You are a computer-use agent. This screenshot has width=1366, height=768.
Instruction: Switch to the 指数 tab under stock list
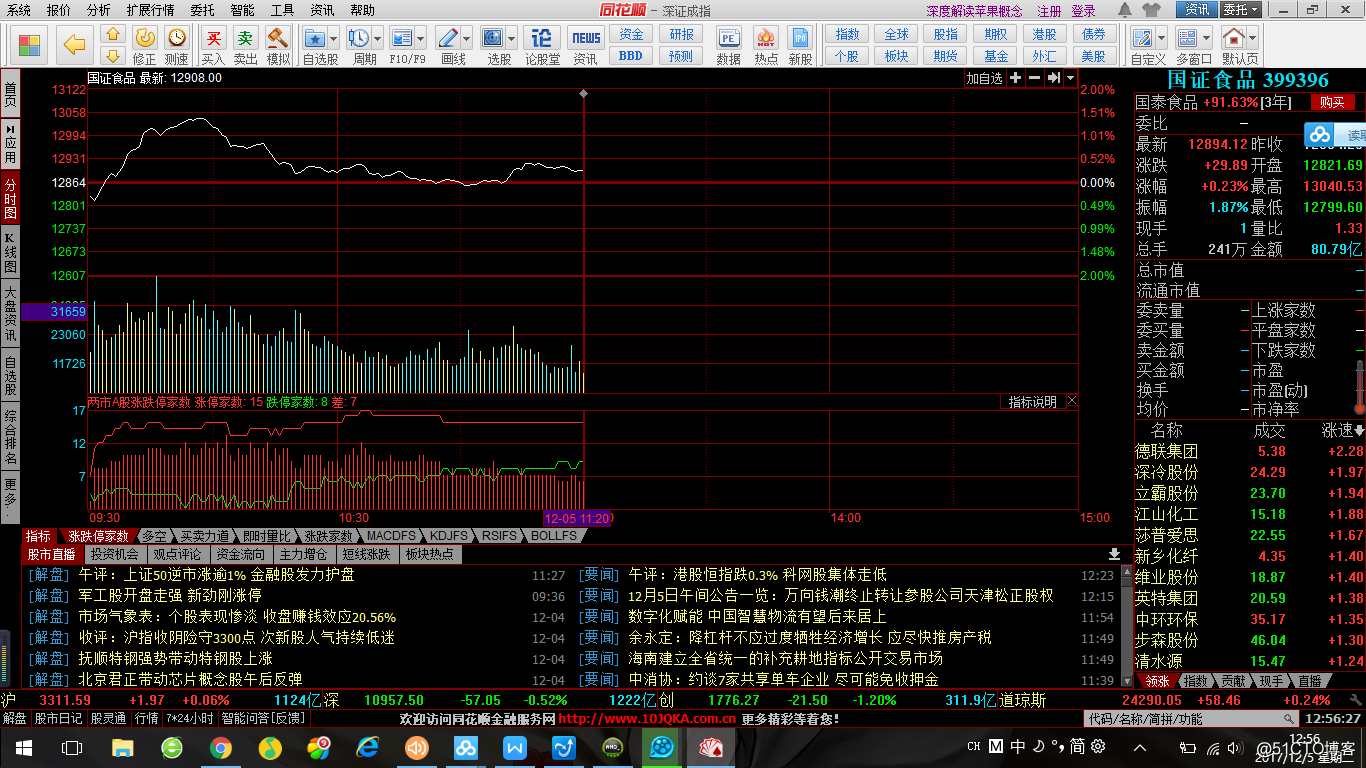click(1195, 681)
